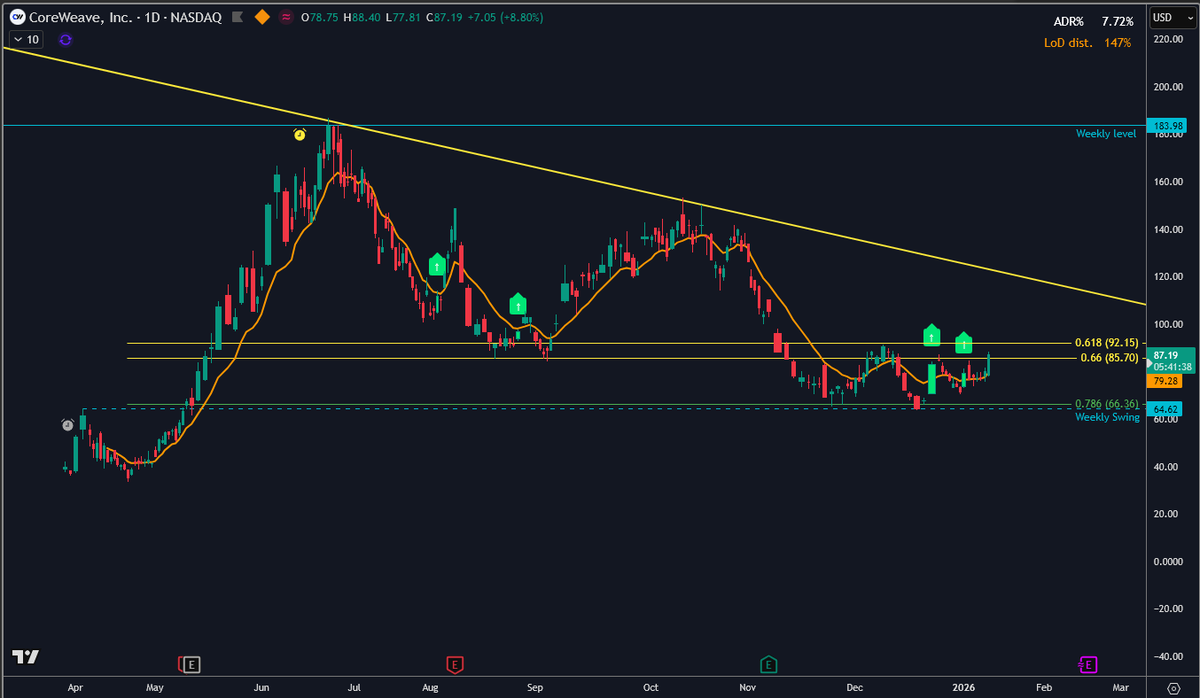Image resolution: width=1200 pixels, height=698 pixels.
Task: Click the 0.0000 price axis label
Action: click(x=1168, y=561)
